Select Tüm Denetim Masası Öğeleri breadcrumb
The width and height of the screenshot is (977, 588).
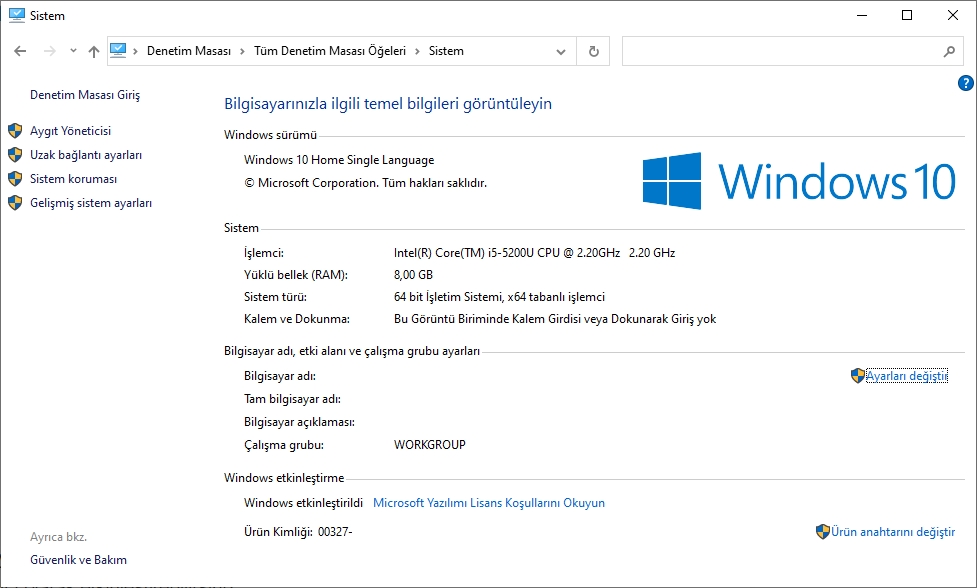tap(330, 51)
